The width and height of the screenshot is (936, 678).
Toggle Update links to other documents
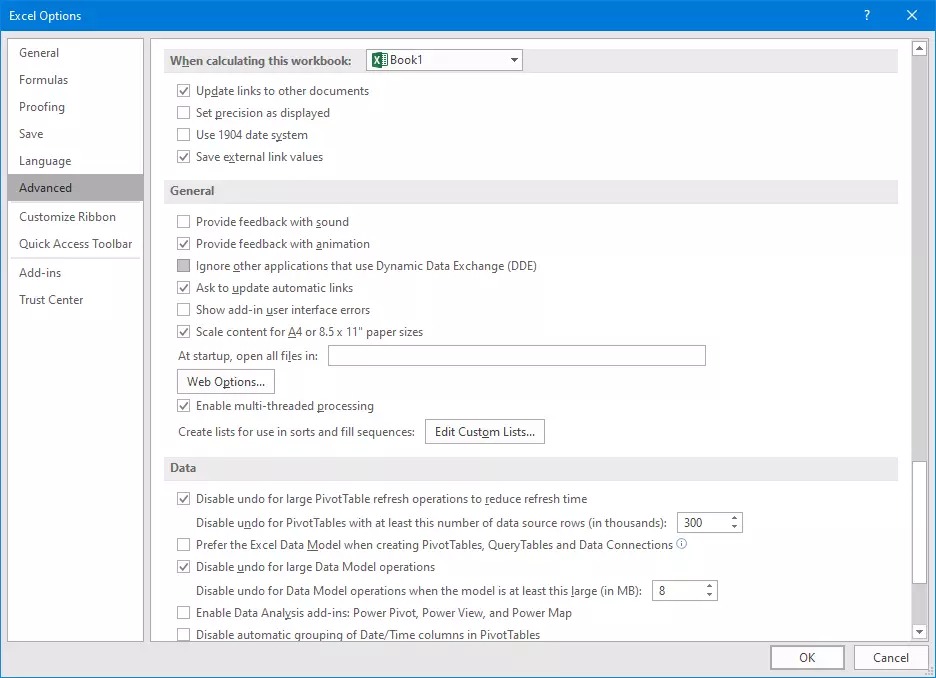coord(184,91)
